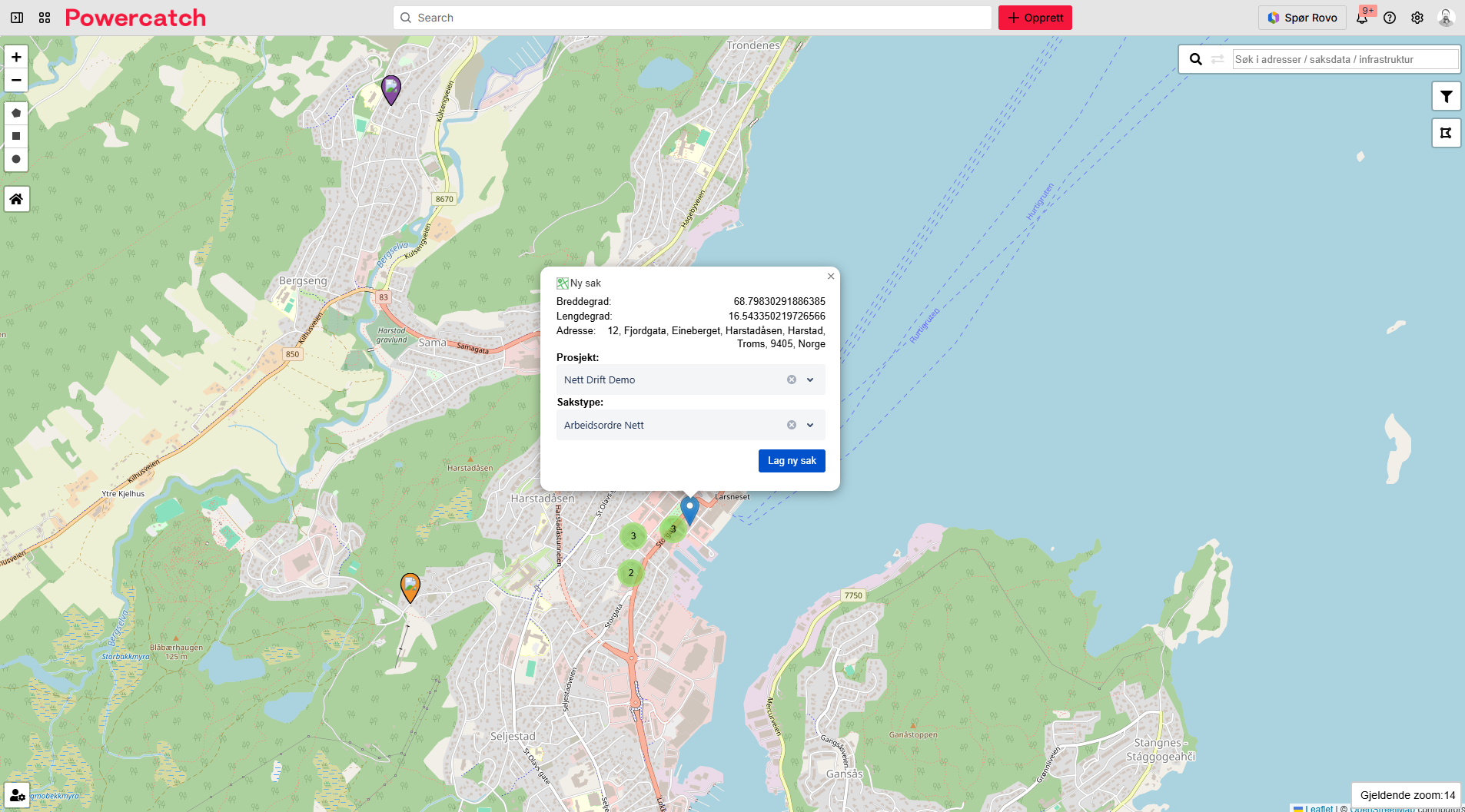Screen dimensions: 1465x812
Task: Clear the Nett Drift Demo project selection
Action: click(791, 379)
